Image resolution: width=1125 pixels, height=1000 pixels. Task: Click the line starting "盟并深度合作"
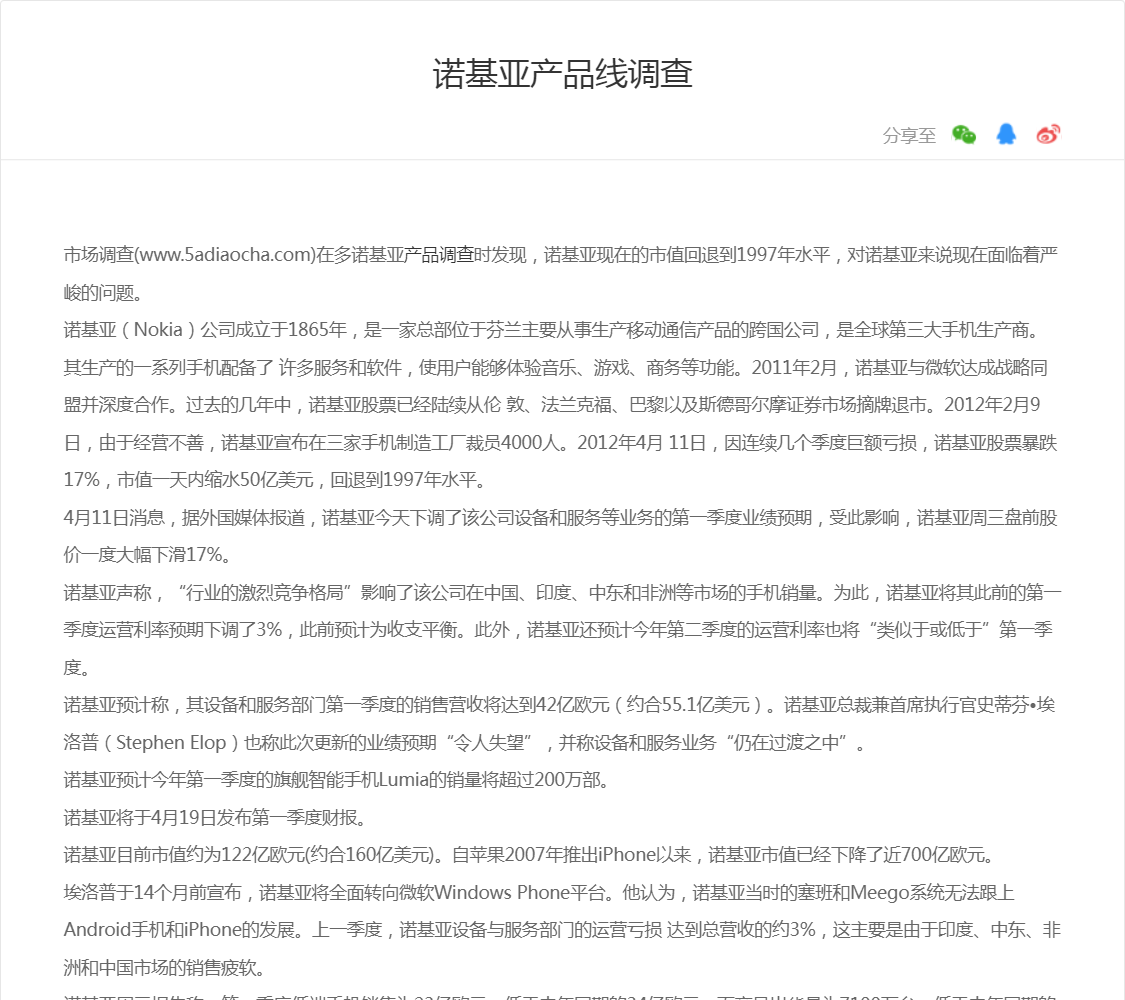pyautogui.click(x=552, y=405)
